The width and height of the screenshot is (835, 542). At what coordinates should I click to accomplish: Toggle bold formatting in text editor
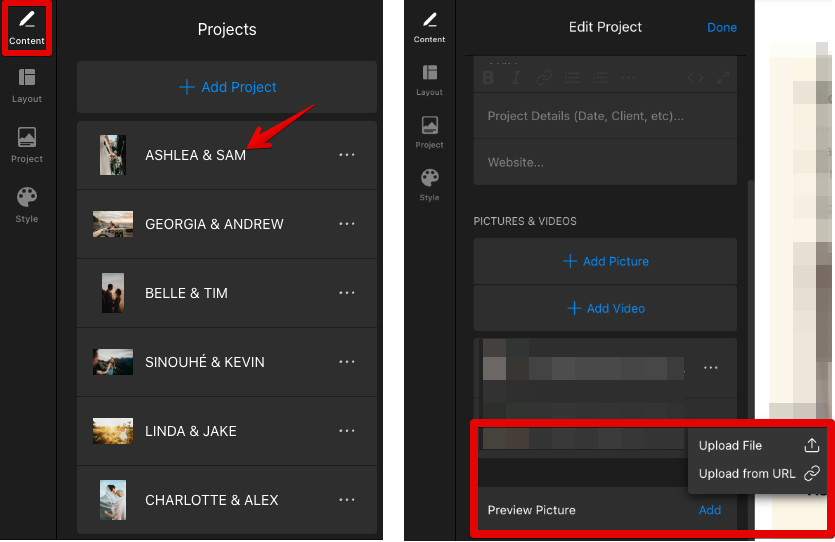click(x=488, y=78)
